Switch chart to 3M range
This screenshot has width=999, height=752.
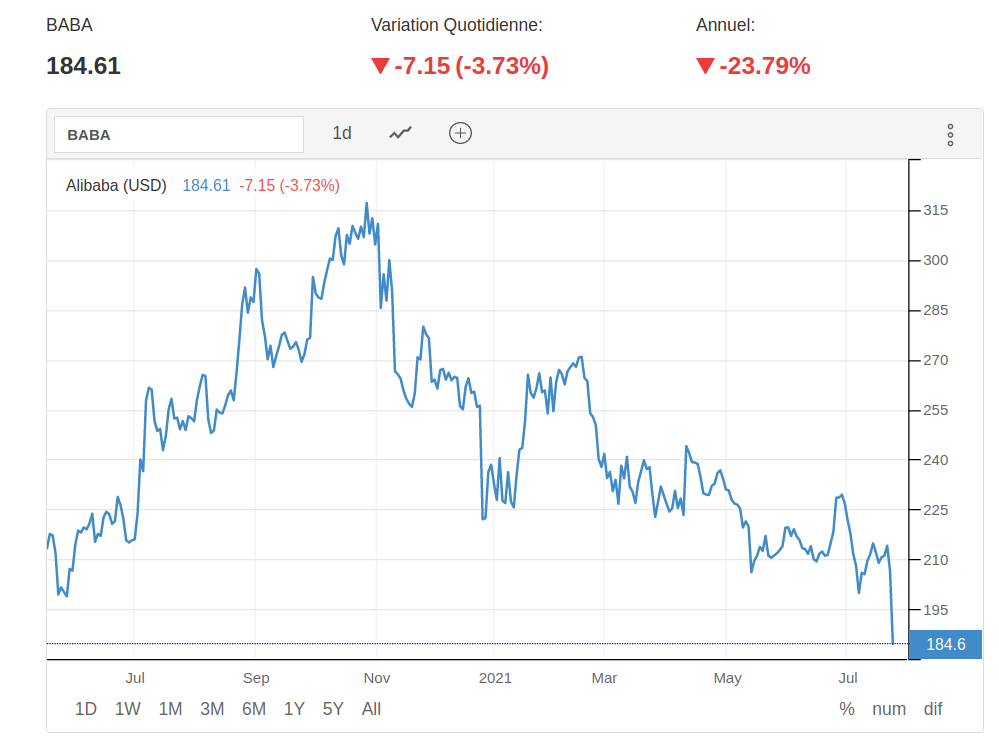point(212,709)
